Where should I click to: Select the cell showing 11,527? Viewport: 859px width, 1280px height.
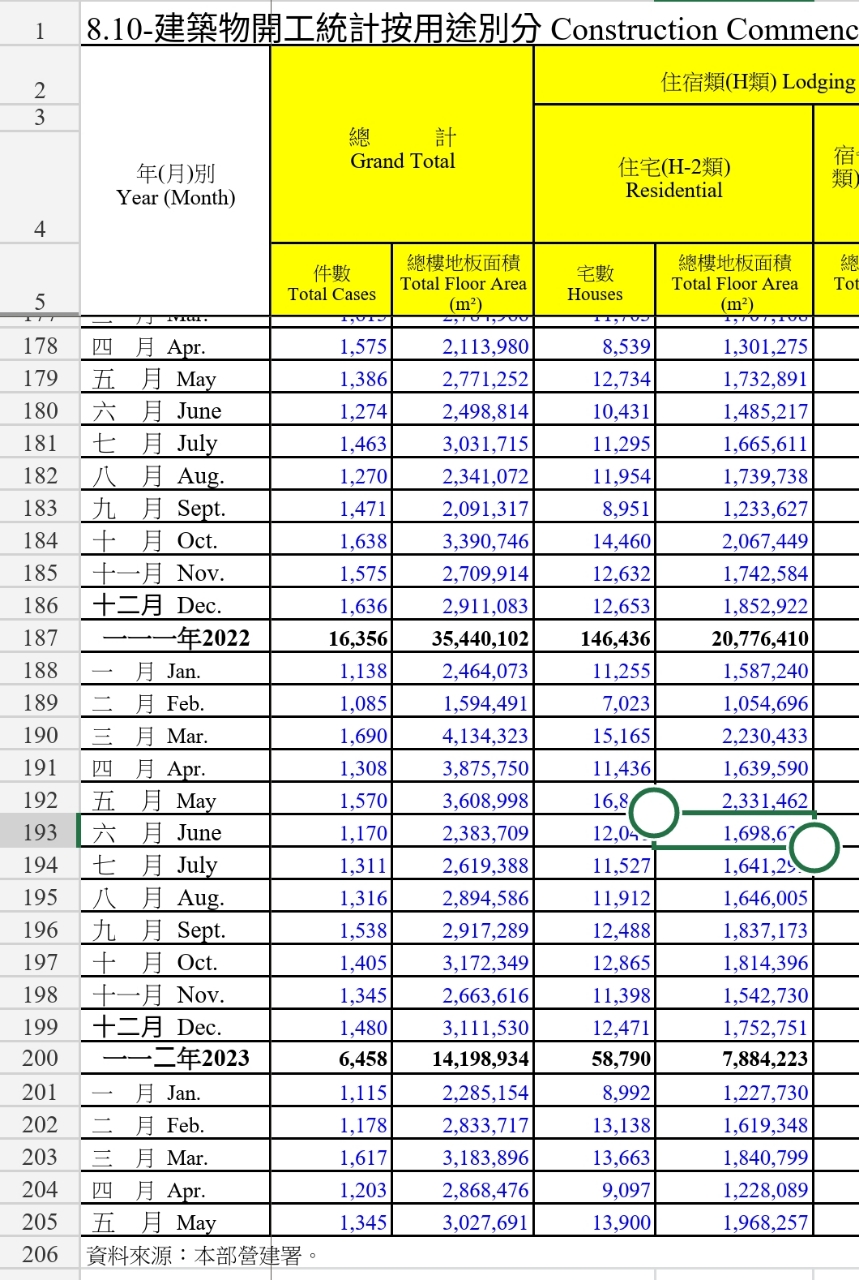click(x=595, y=865)
